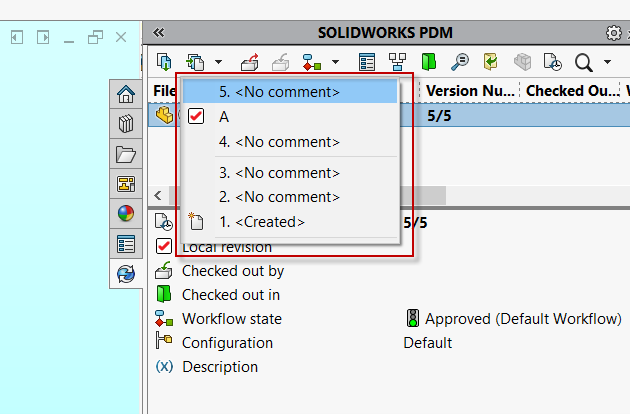Click the Local revision checkmark icon
This screenshot has width=630, height=414.
coord(164,246)
